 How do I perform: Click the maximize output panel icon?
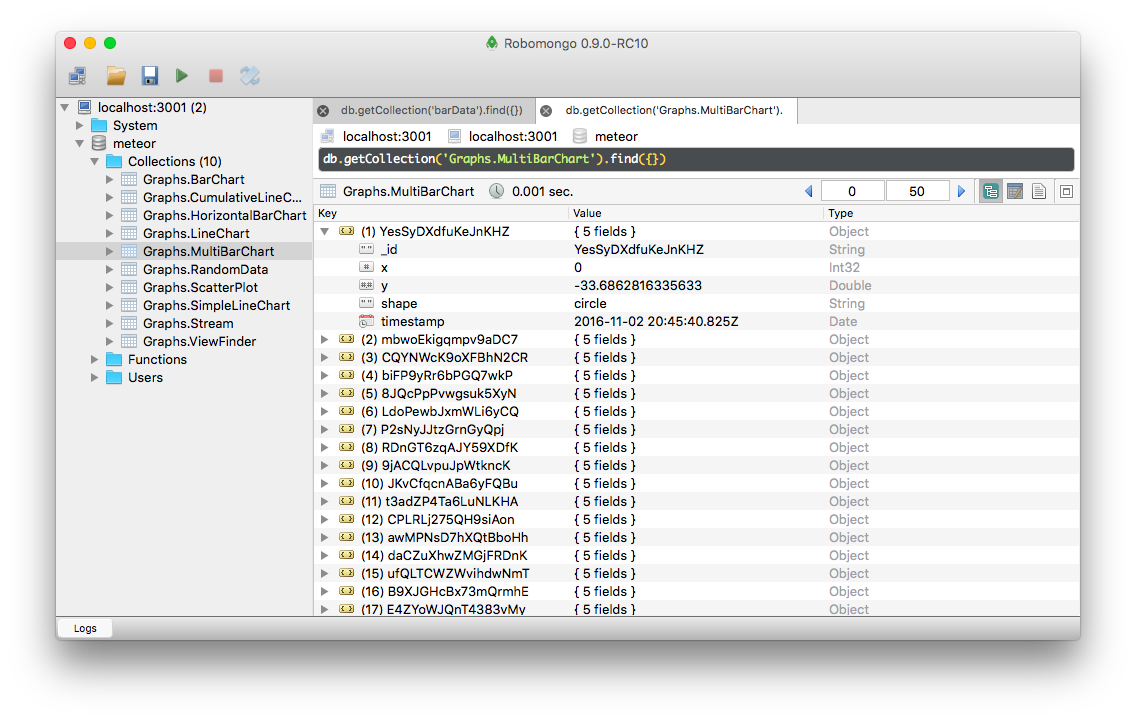pos(1066,191)
